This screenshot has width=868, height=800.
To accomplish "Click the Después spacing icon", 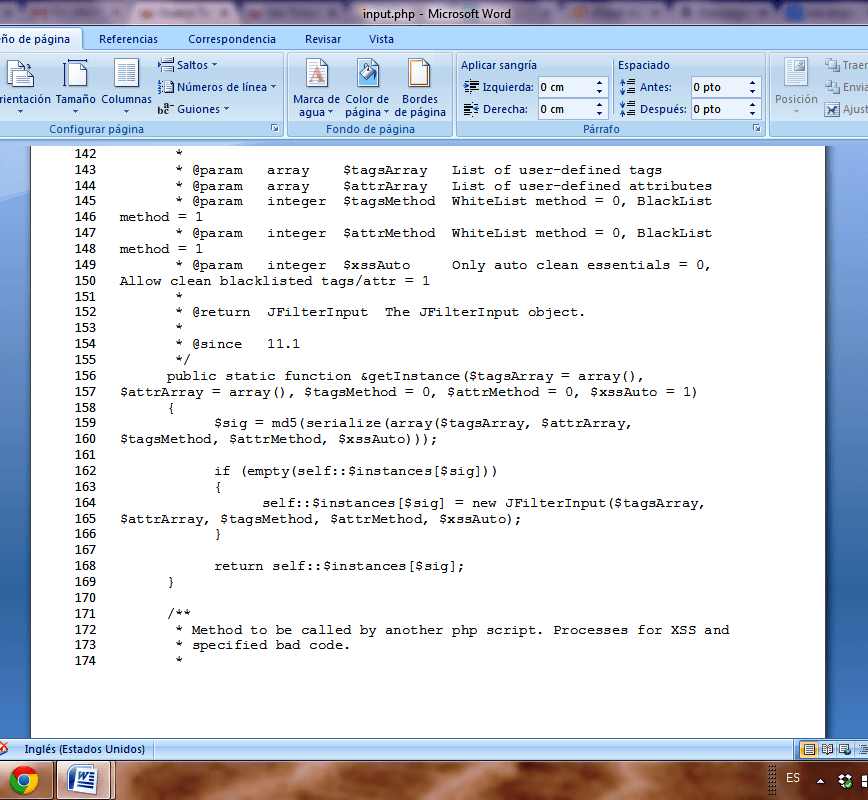I will click(627, 109).
